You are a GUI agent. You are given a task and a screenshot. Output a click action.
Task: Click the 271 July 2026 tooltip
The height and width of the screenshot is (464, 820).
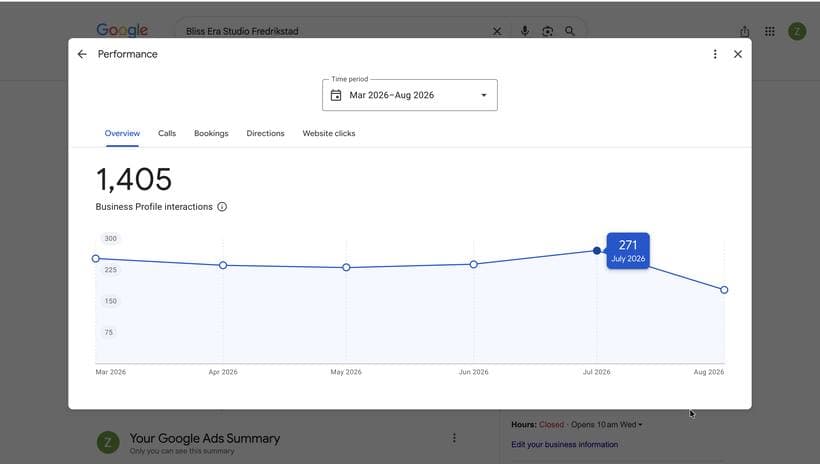pos(628,251)
